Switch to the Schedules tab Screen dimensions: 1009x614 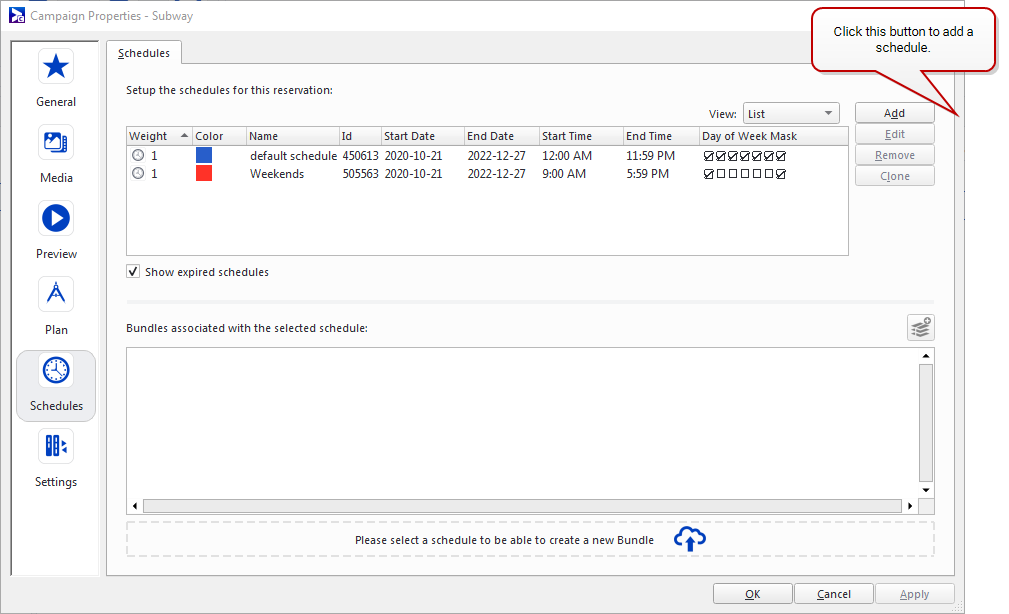tap(144, 53)
